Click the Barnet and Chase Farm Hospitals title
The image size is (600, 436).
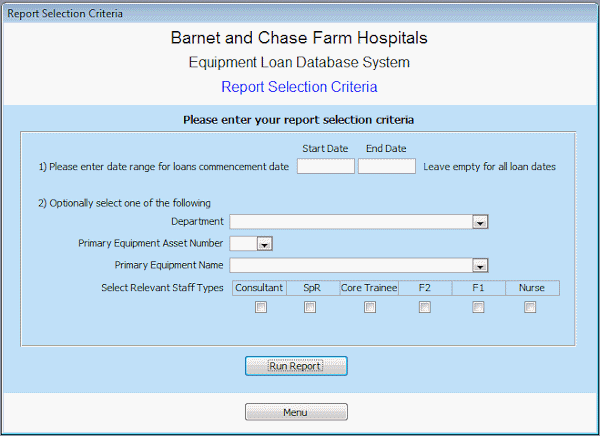(x=299, y=38)
